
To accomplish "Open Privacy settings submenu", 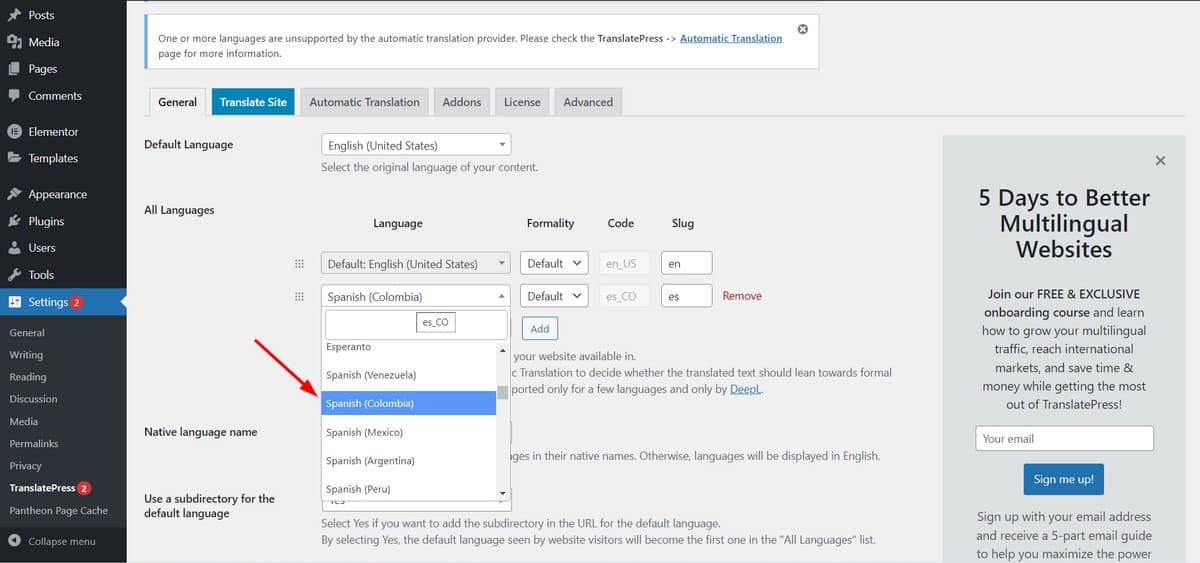I will pos(25,466).
